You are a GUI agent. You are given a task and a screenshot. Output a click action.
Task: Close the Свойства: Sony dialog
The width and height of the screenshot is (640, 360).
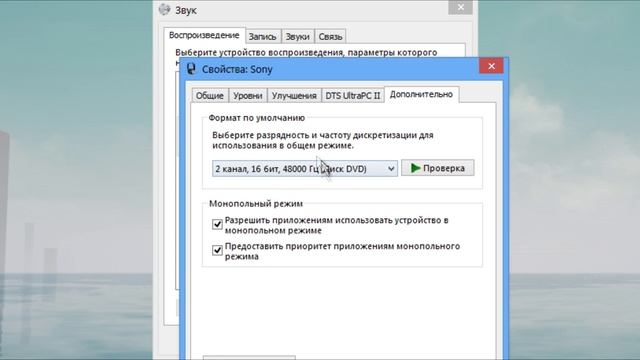click(x=491, y=66)
